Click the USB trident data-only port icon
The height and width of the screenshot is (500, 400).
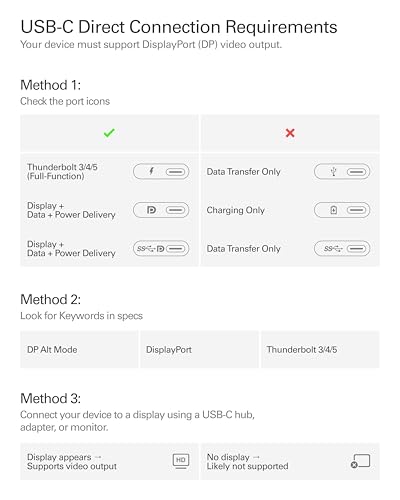click(342, 172)
